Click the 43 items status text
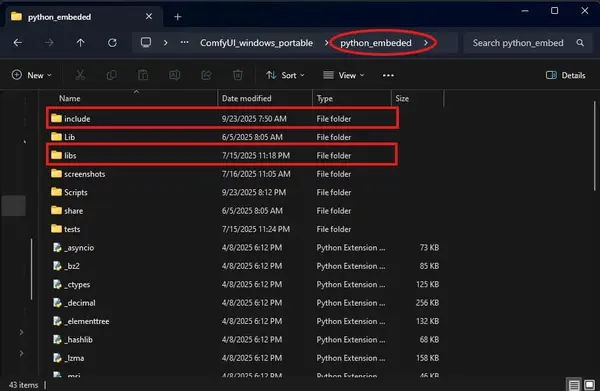This screenshot has width=600, height=391. click(x=23, y=385)
